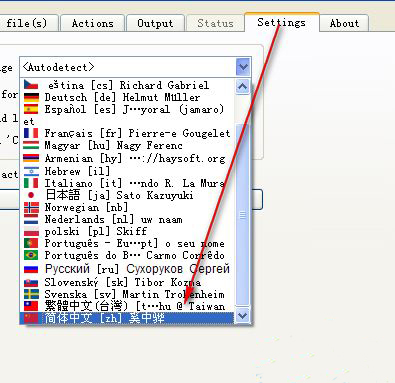Image resolution: width=395 pixels, height=383 pixels.
Task: Select Italiano [it] language entry
Action: [x=128, y=183]
